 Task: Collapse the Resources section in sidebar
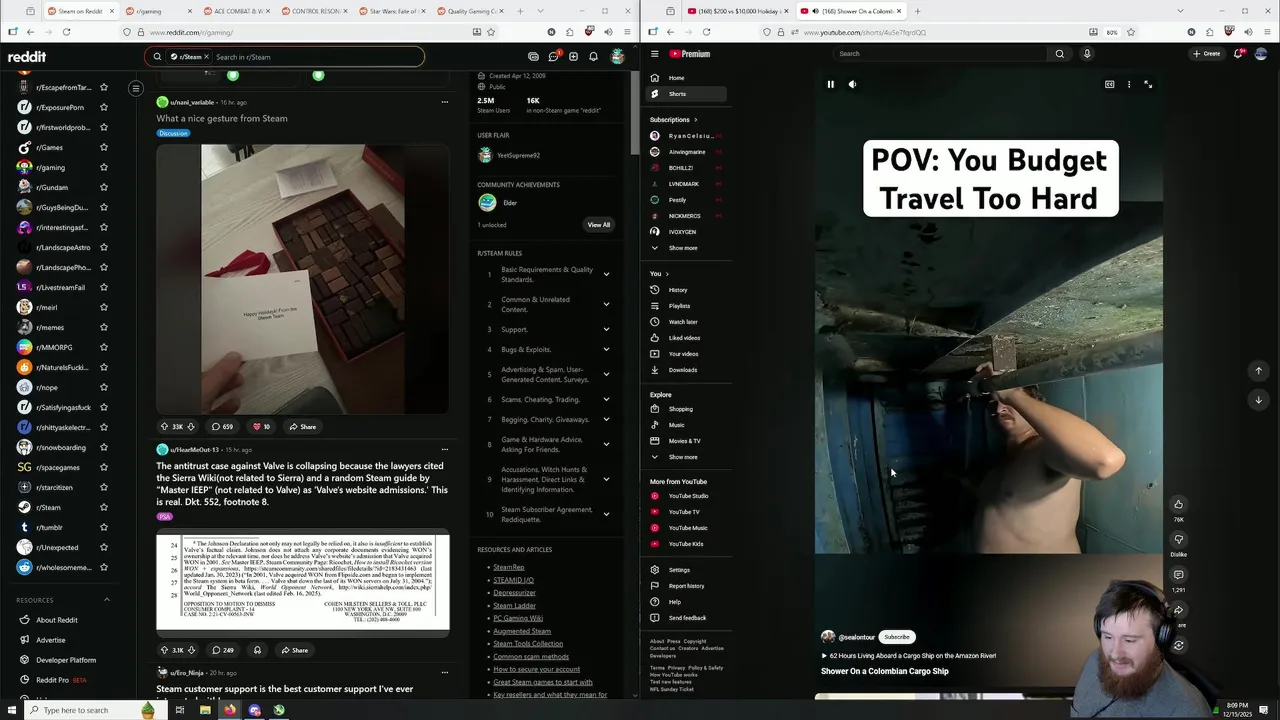click(107, 600)
